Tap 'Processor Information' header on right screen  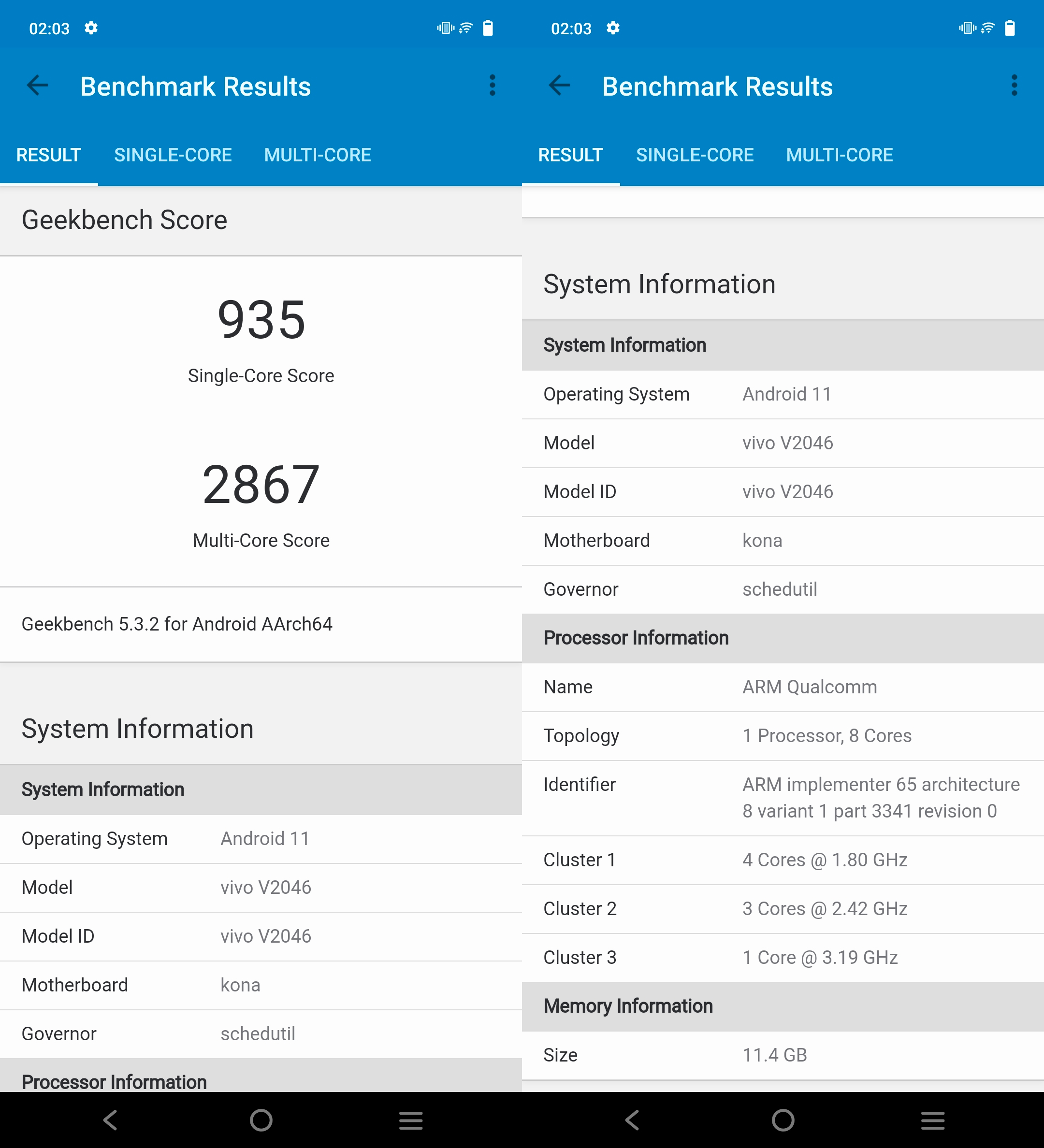(x=783, y=638)
